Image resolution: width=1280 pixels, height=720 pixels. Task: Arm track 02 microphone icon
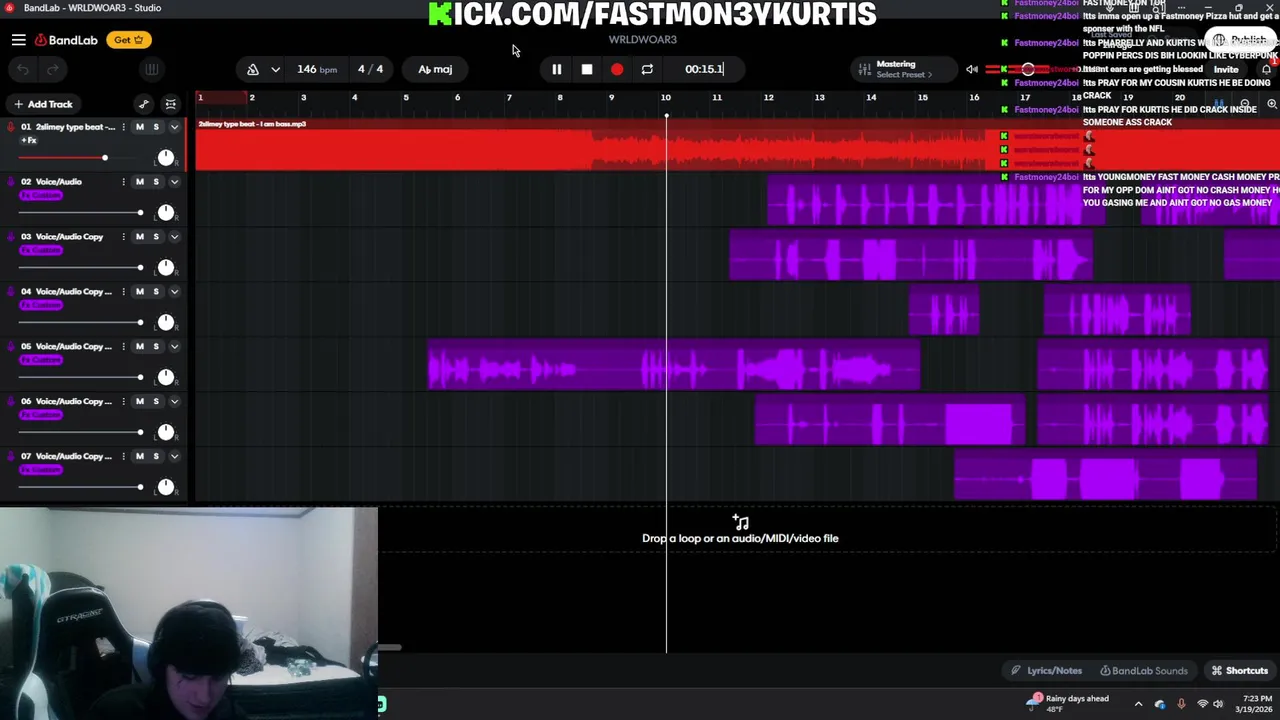click(11, 182)
